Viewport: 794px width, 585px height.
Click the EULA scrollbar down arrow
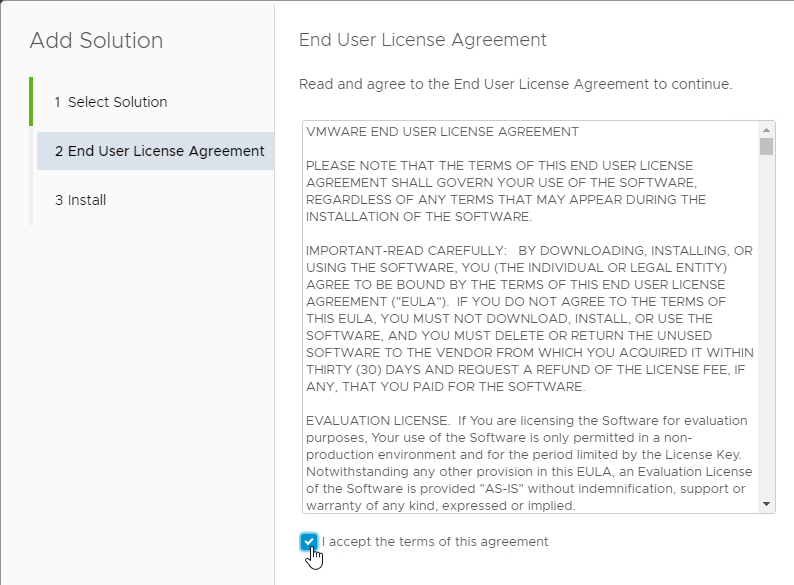[x=766, y=504]
